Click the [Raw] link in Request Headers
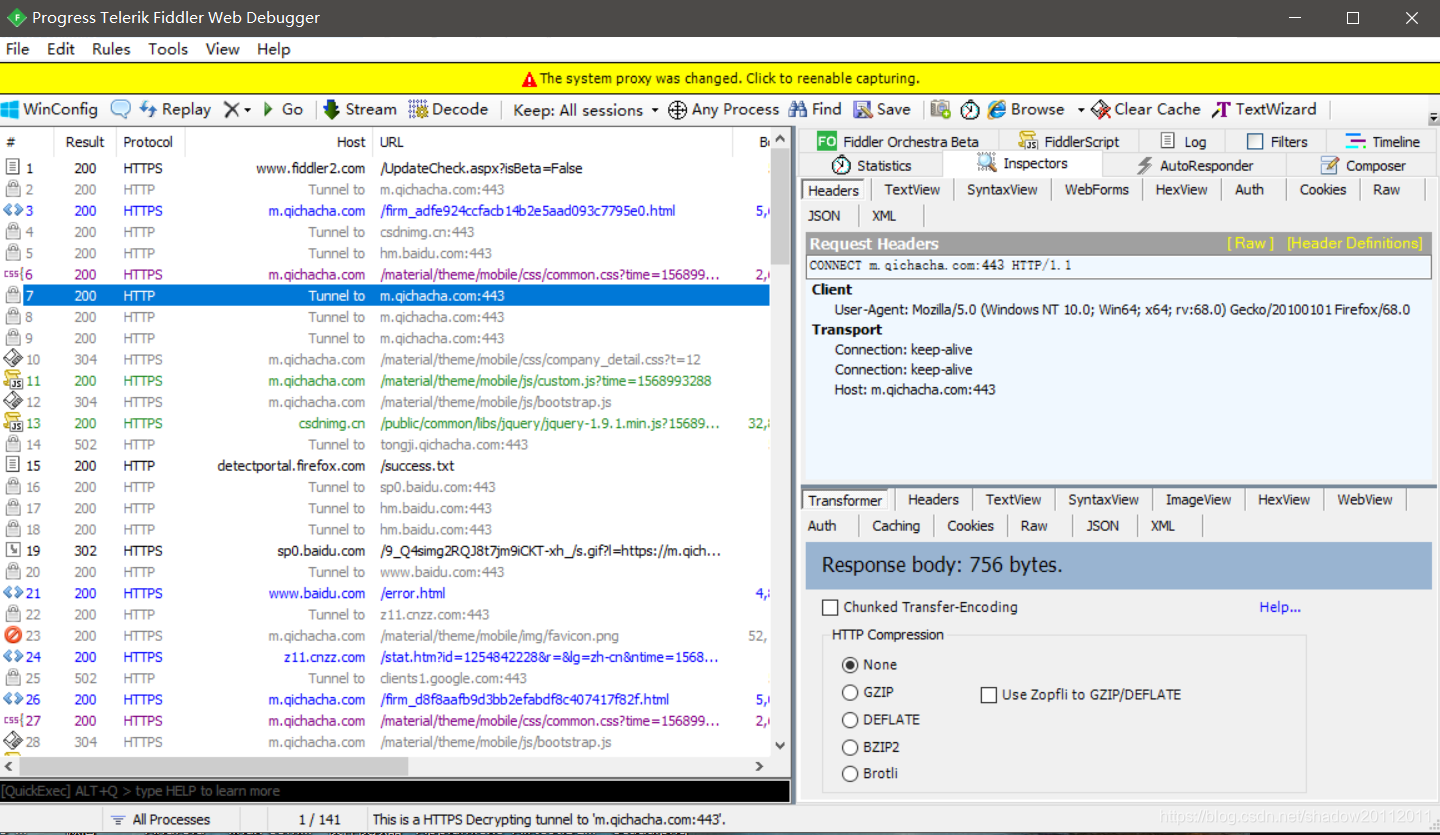1440x835 pixels. 1251,243
